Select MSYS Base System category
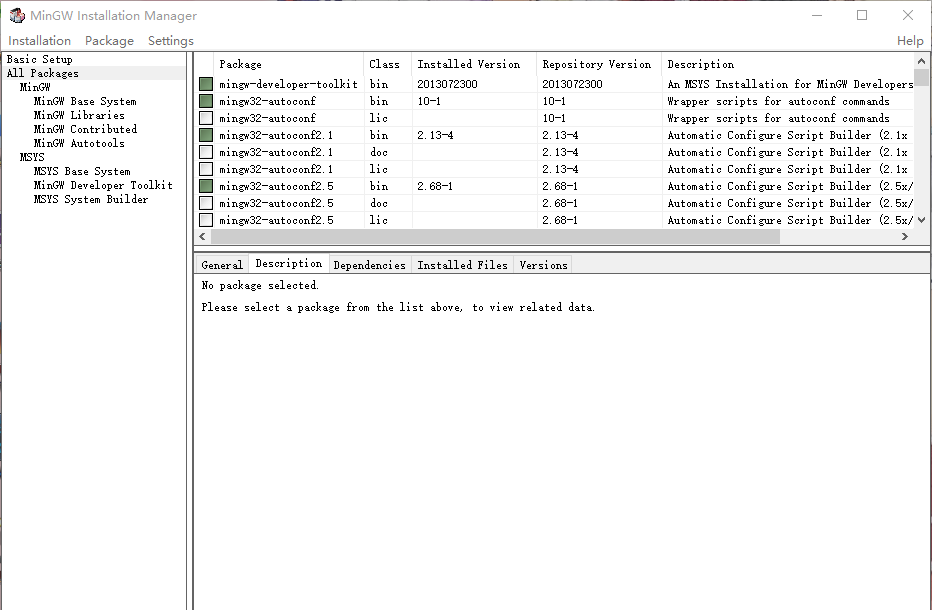 click(x=82, y=171)
